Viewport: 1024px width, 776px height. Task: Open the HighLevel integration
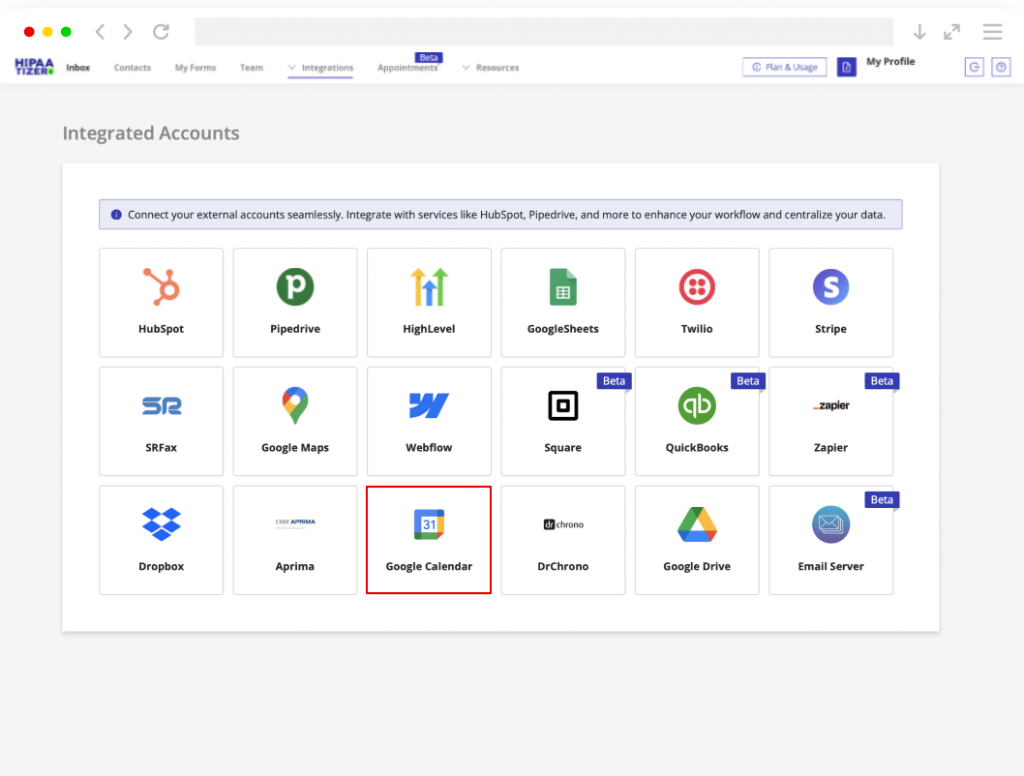(429, 302)
